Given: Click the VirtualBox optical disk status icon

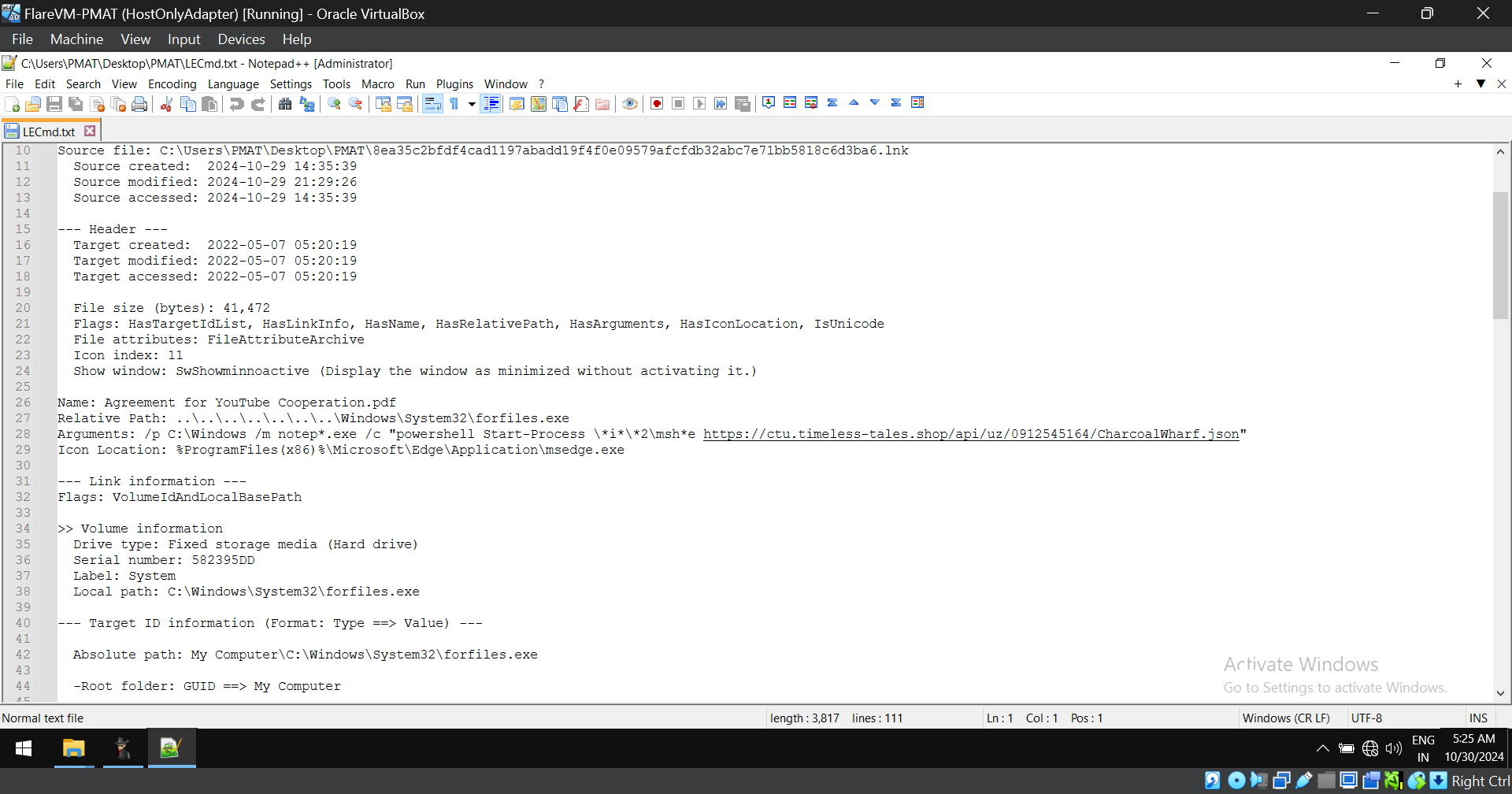Looking at the screenshot, I should click(x=1236, y=781).
